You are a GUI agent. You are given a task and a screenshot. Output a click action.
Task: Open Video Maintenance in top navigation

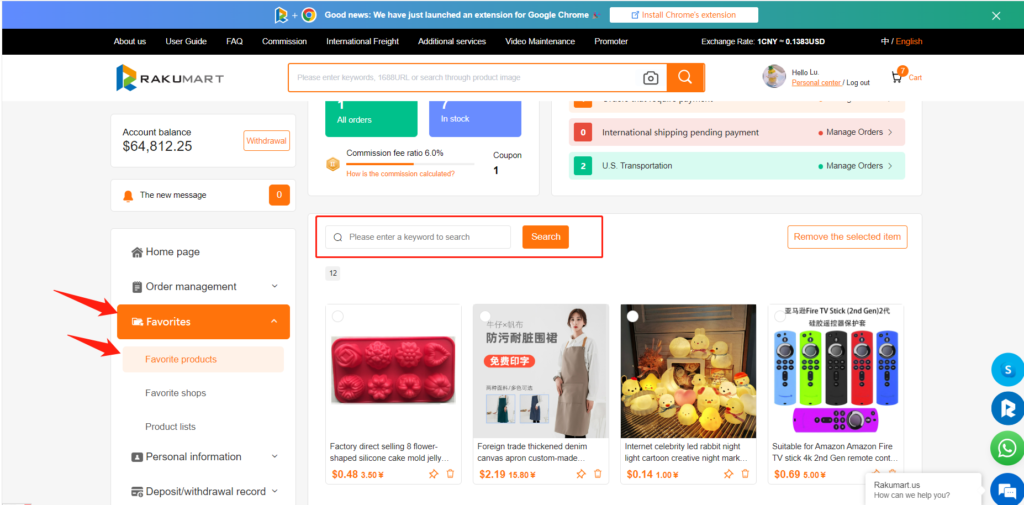pos(540,41)
